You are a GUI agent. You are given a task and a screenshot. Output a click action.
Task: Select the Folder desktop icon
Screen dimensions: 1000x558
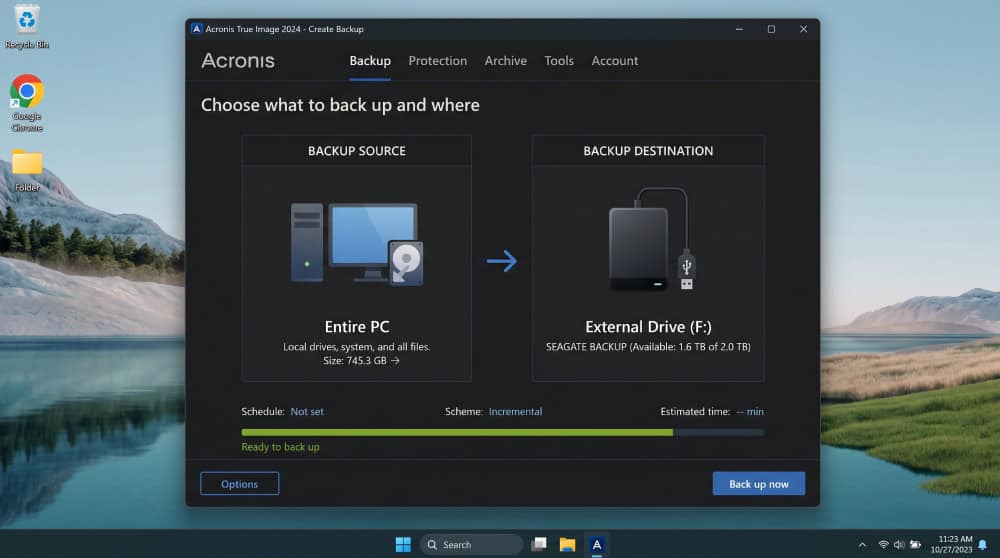coord(27,170)
